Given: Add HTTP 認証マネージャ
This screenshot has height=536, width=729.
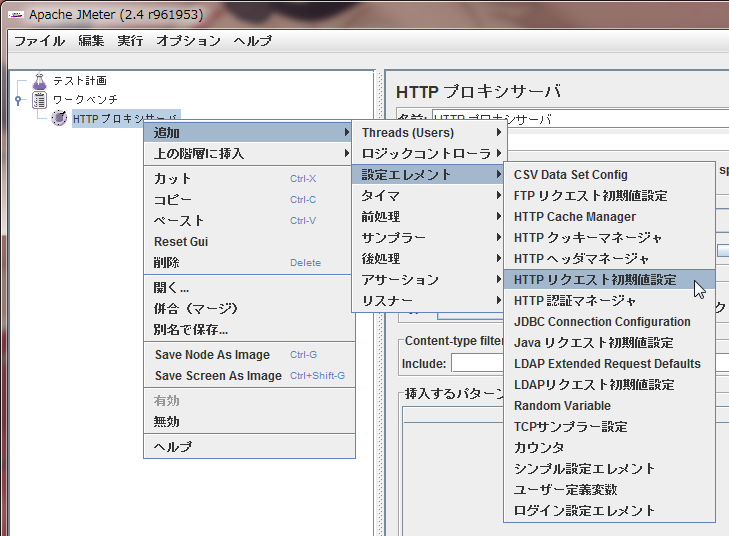Looking at the screenshot, I should click(x=609, y=301).
